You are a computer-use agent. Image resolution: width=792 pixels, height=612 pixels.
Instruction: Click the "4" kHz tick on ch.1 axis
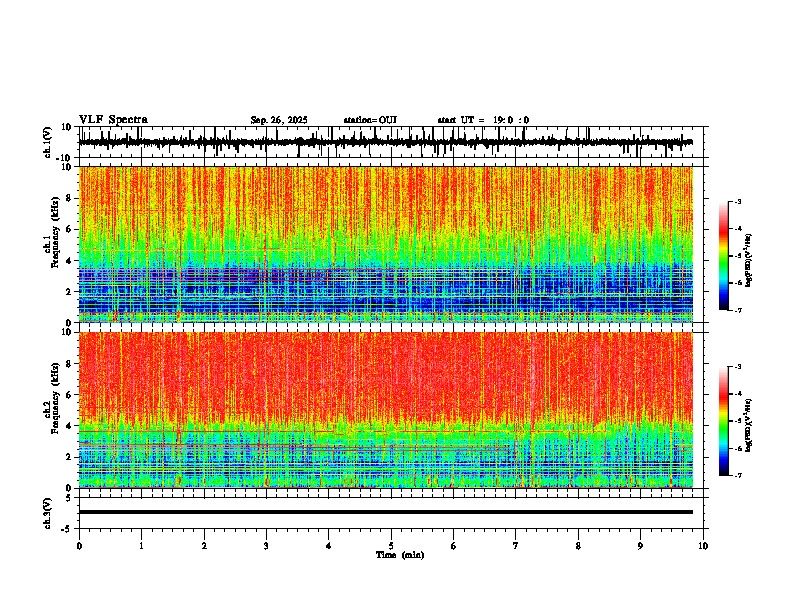pos(69,261)
